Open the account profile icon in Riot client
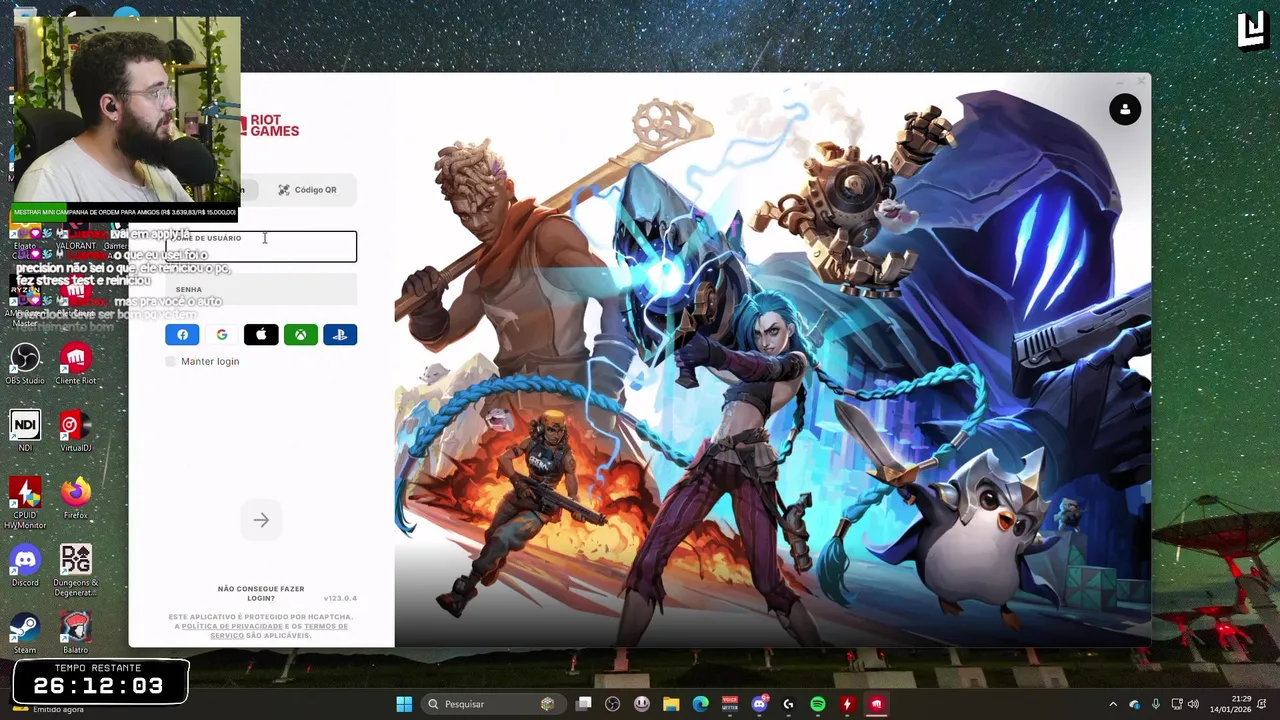This screenshot has height=720, width=1280. click(x=1125, y=109)
